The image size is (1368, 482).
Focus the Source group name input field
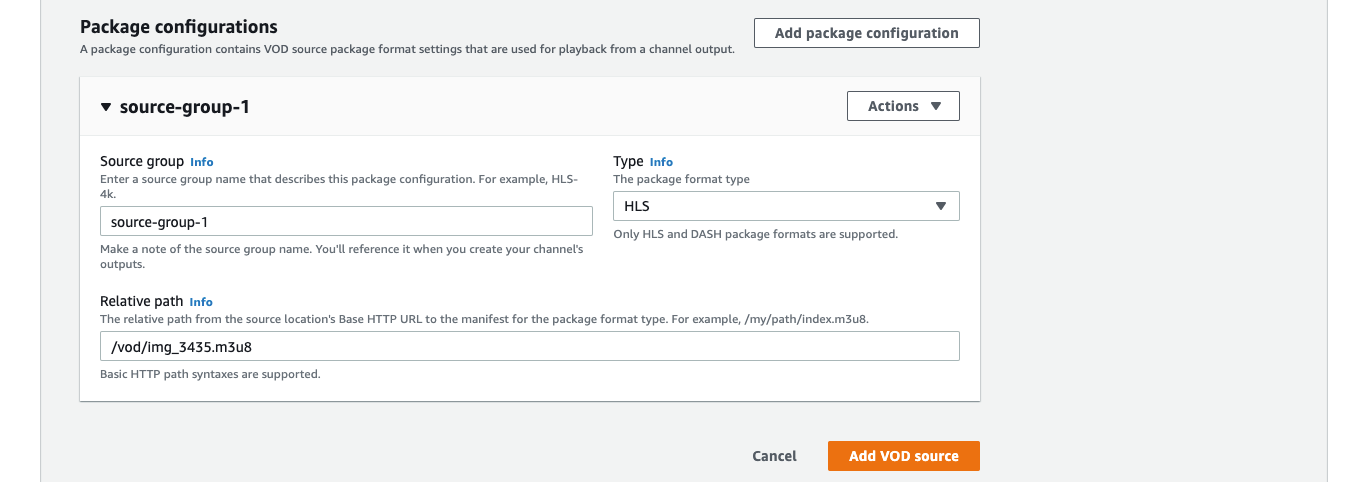click(346, 221)
